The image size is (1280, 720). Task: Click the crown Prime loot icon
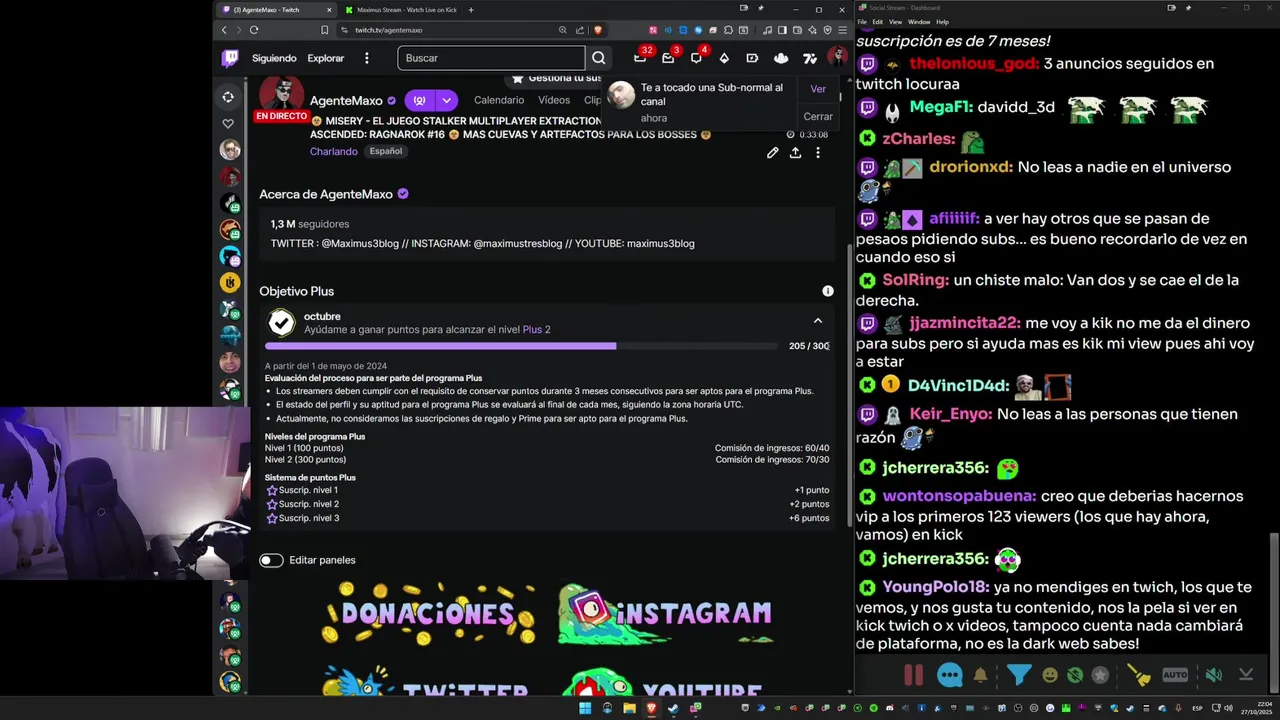pyautogui.click(x=781, y=58)
